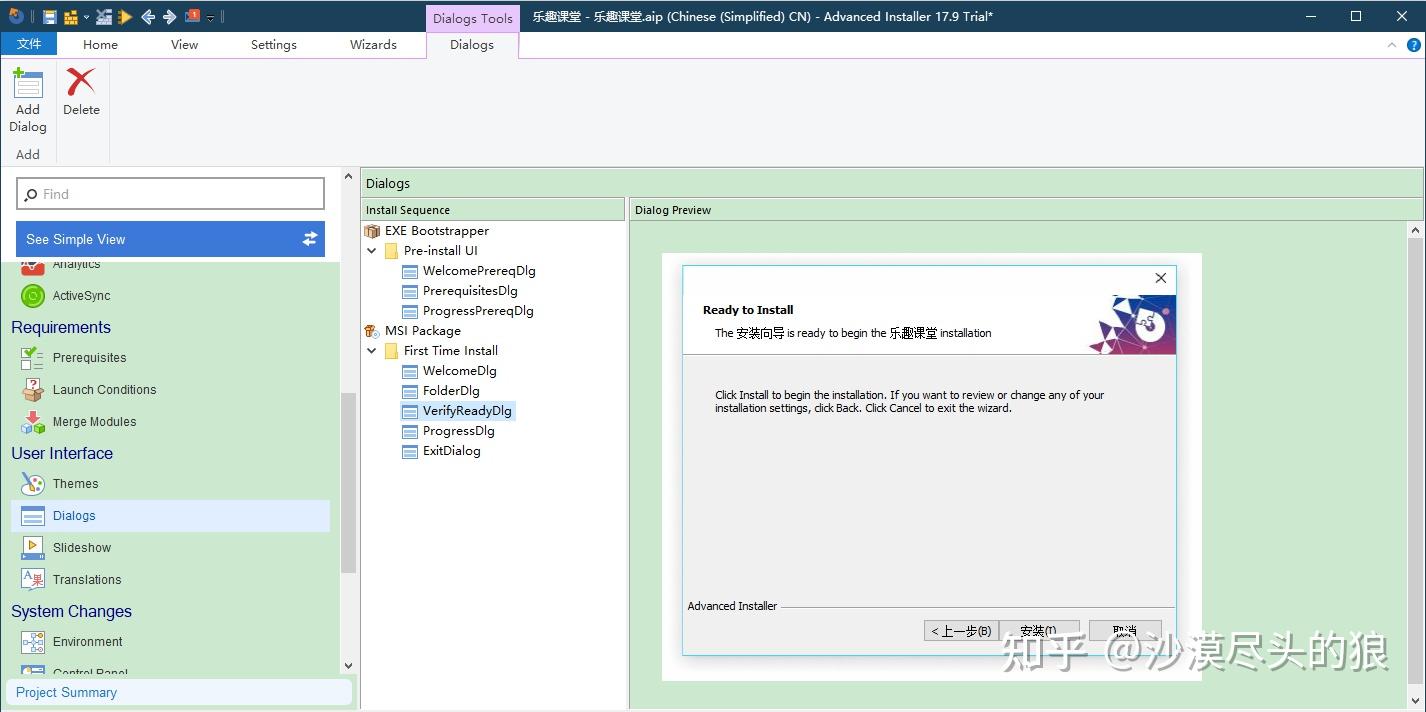
Task: Switch to the Home ribbon tab
Action: pos(100,44)
